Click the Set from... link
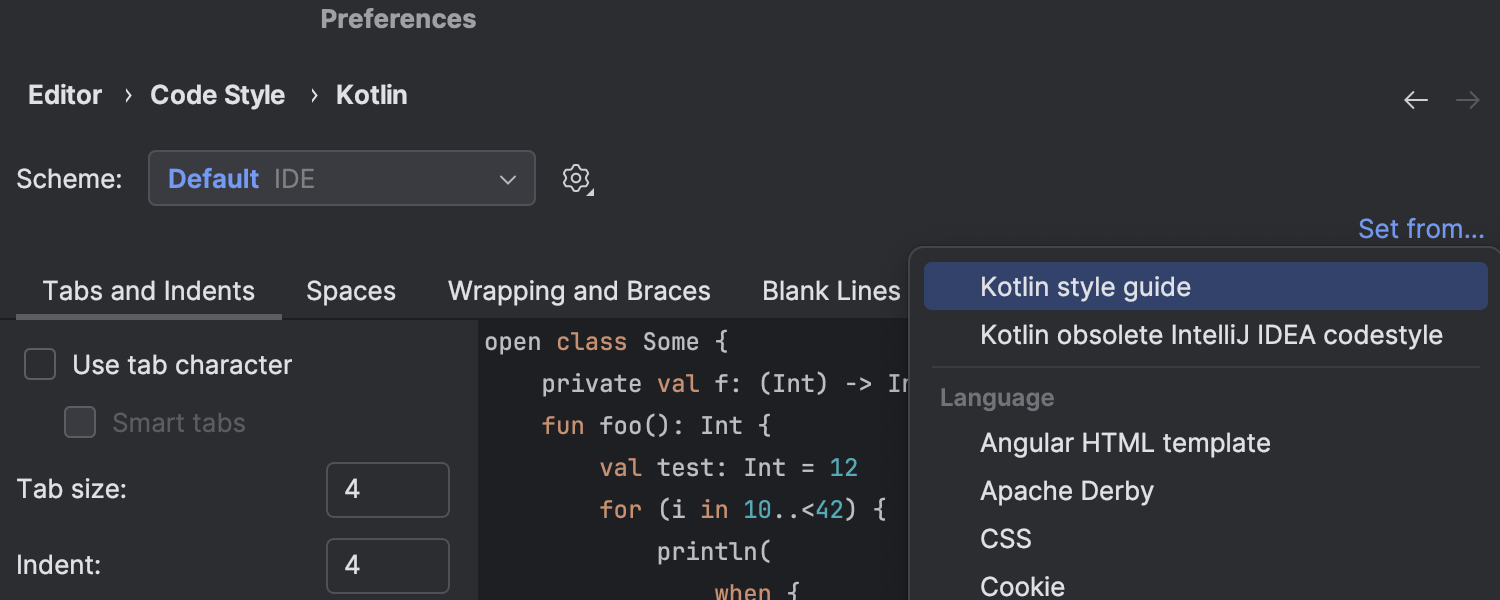This screenshot has width=1500, height=600. point(1421,229)
